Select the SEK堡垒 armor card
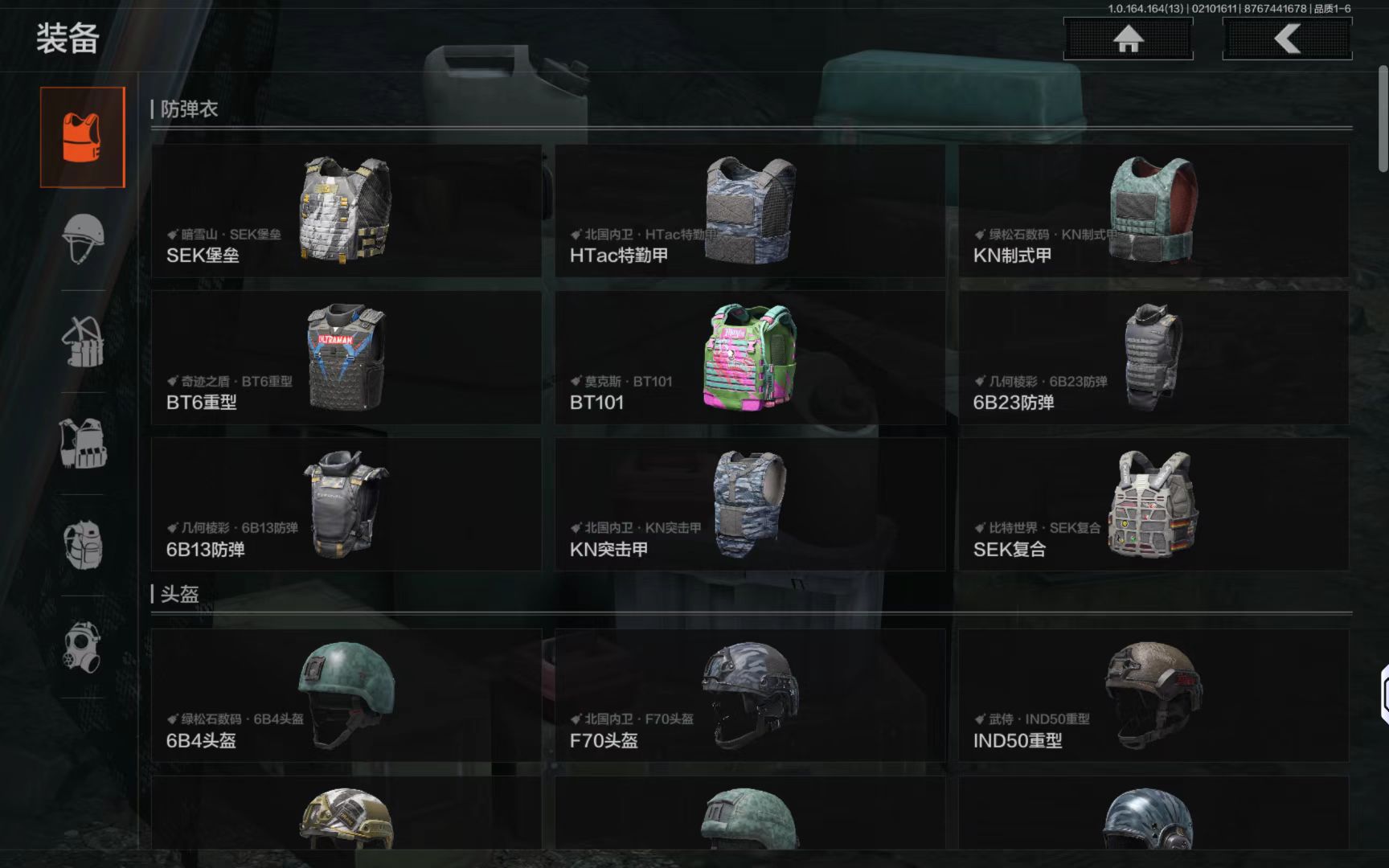 [346, 211]
